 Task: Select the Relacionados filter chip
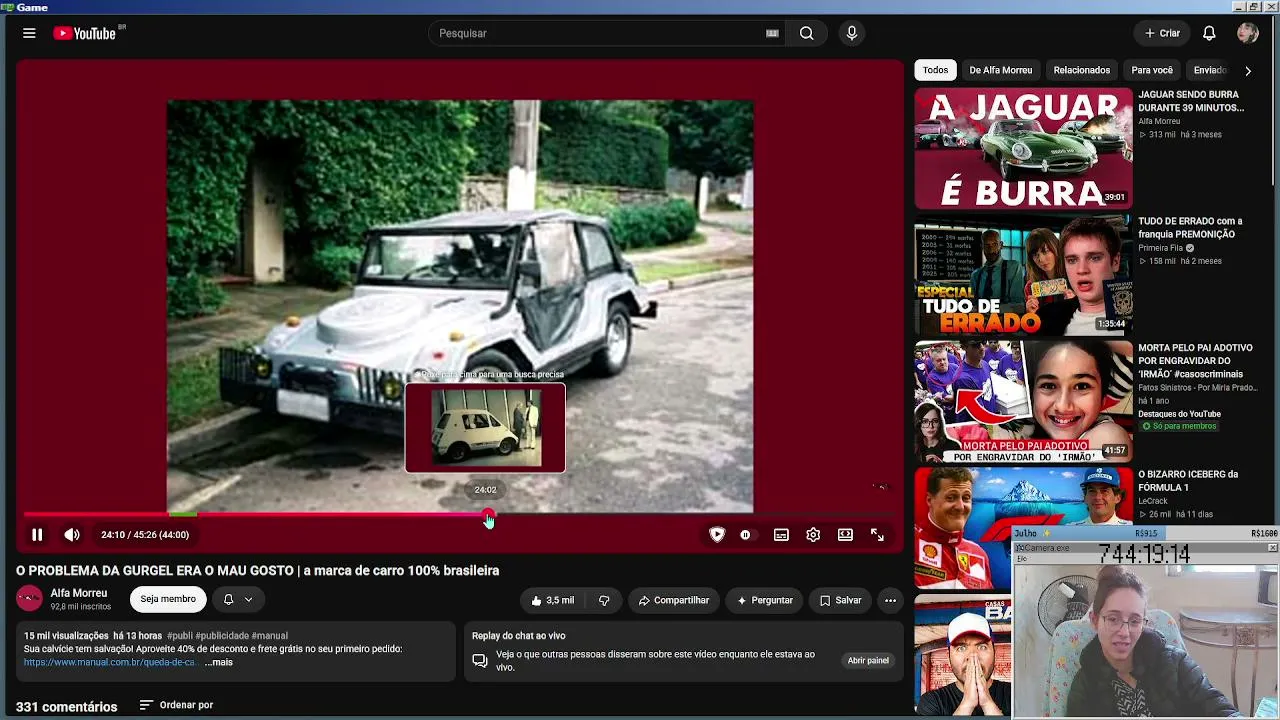tap(1081, 70)
